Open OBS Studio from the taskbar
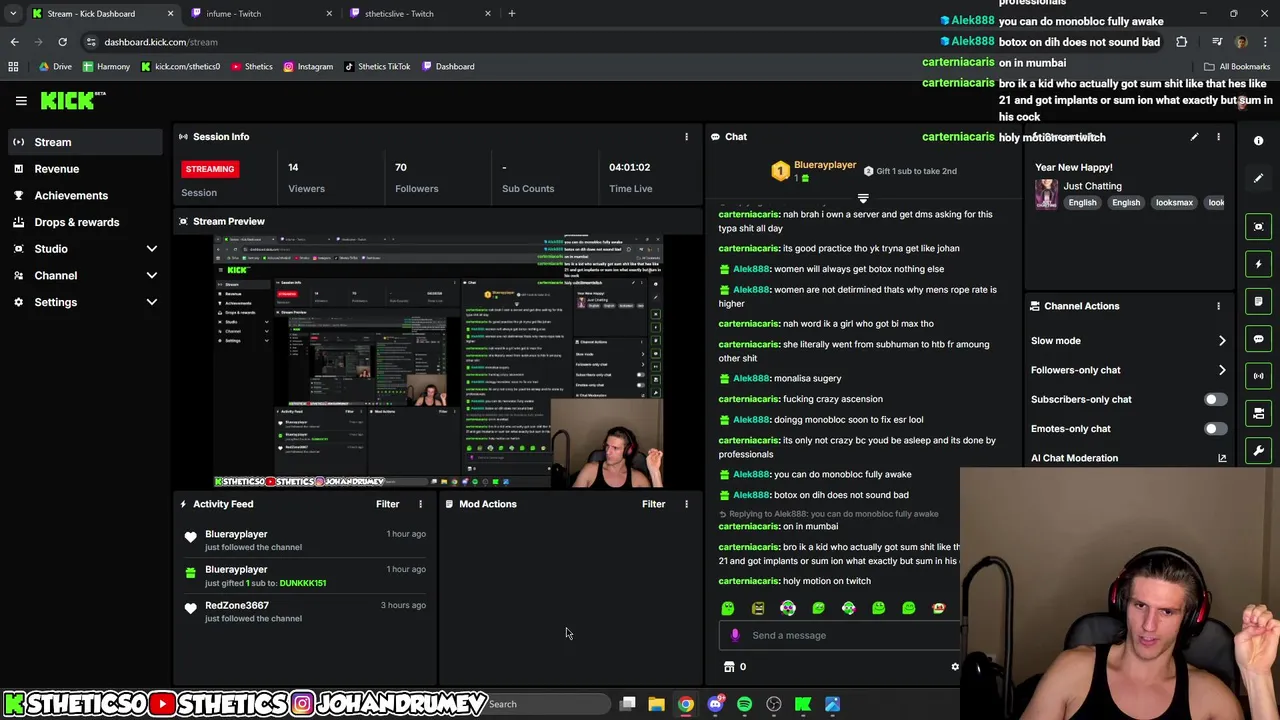The width and height of the screenshot is (1280, 720). [x=774, y=704]
